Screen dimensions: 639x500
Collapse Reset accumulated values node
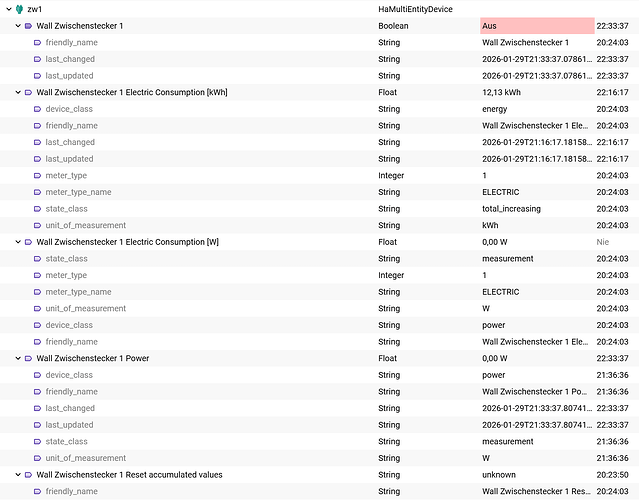click(18, 475)
